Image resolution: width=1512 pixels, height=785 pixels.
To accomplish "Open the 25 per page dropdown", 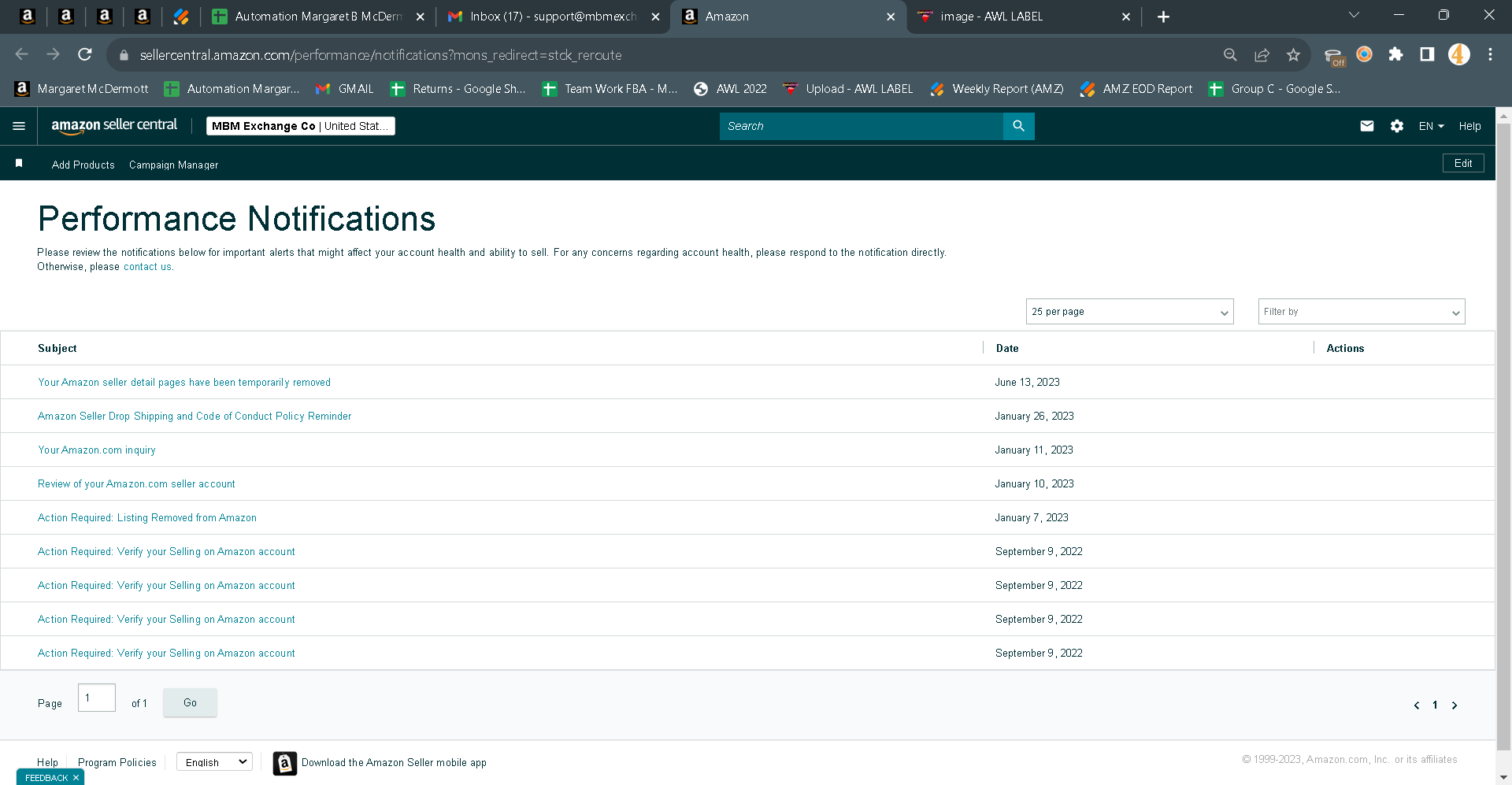I will (1129, 312).
